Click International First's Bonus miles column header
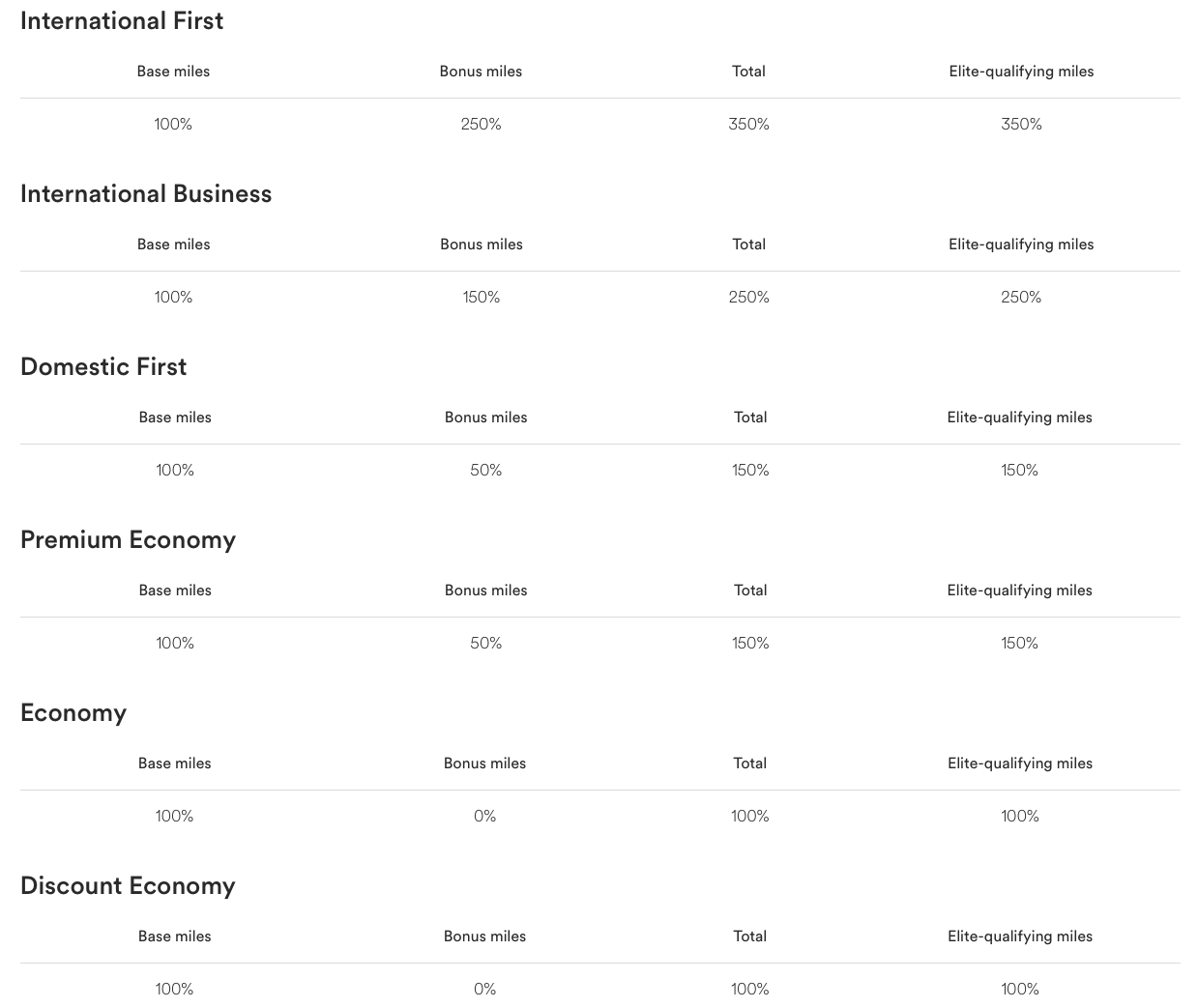The height and width of the screenshot is (1008, 1198). tap(481, 72)
